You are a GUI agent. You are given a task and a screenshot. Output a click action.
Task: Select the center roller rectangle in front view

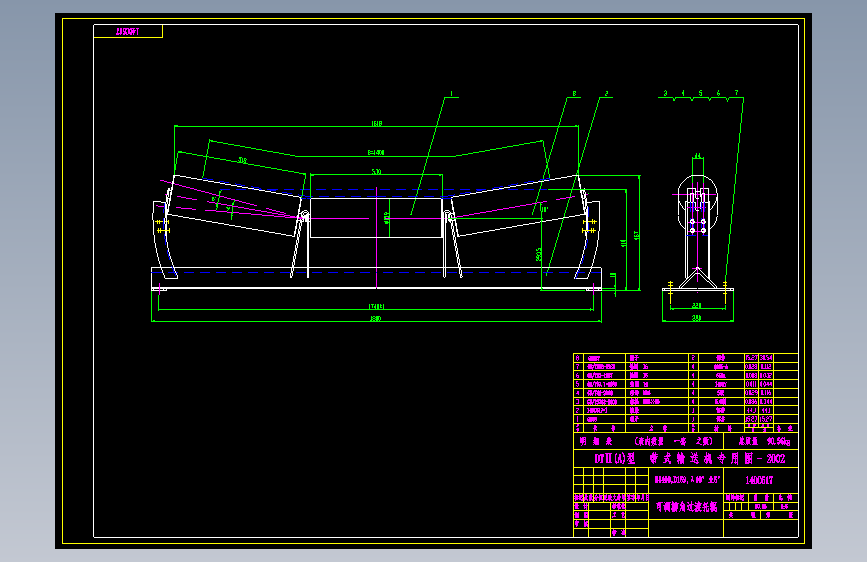pyautogui.click(x=376, y=217)
